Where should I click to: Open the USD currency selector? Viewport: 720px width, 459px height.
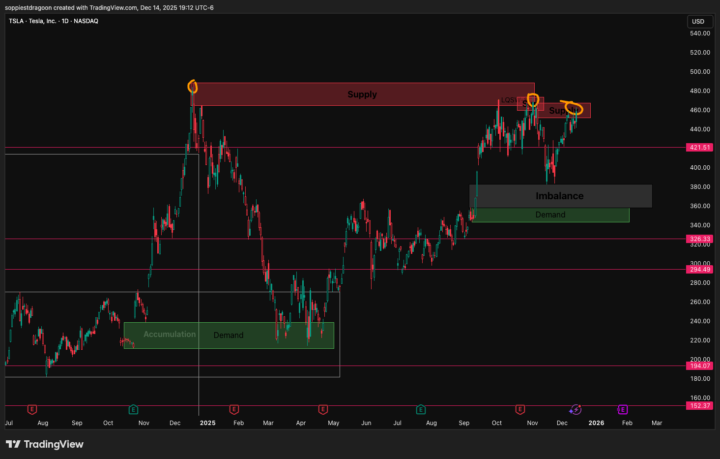698,22
